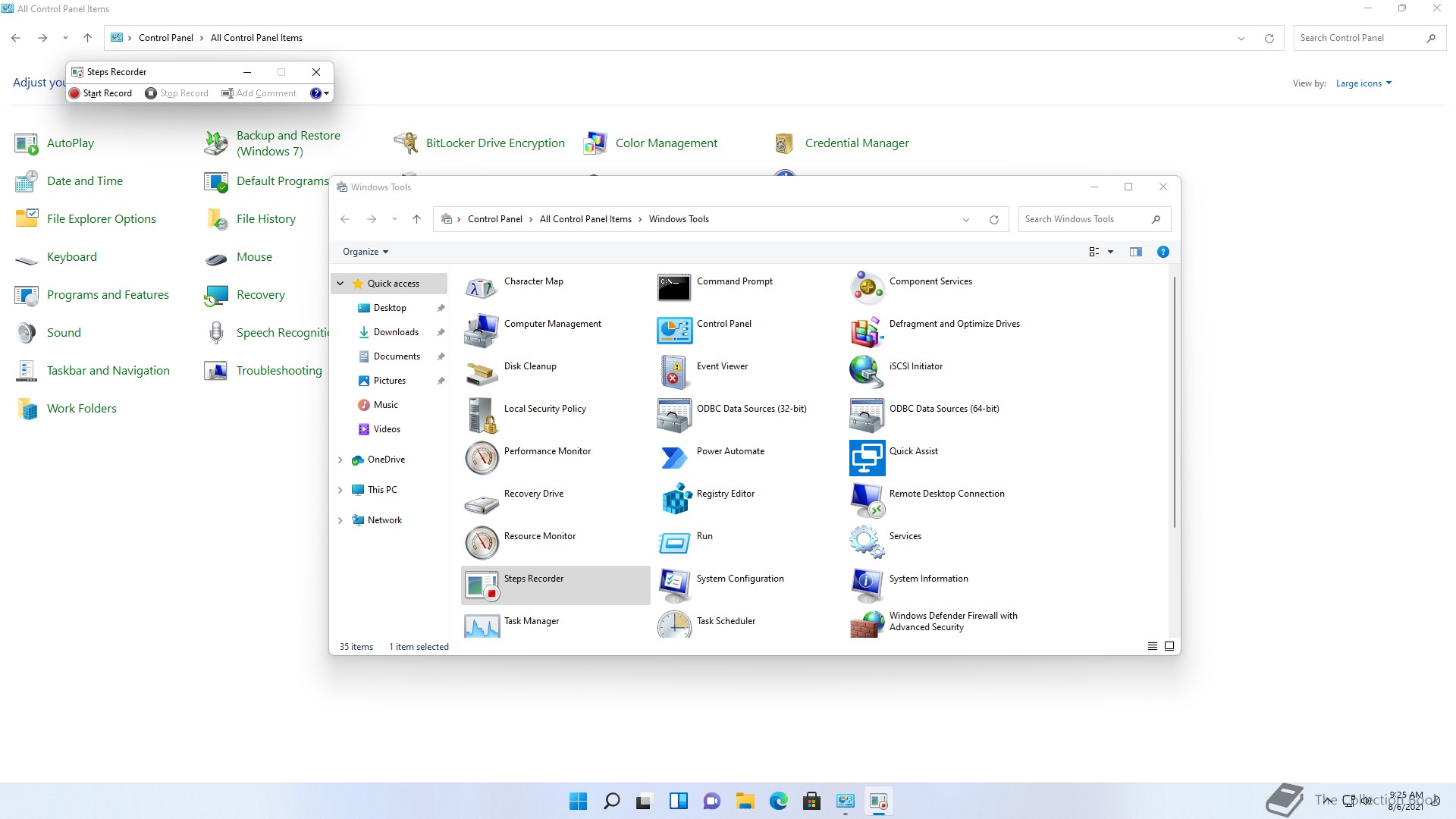Open Services icon

click(x=867, y=543)
